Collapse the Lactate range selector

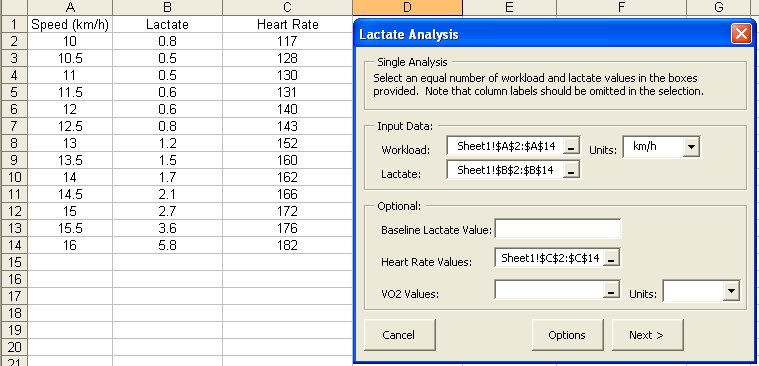(x=571, y=170)
